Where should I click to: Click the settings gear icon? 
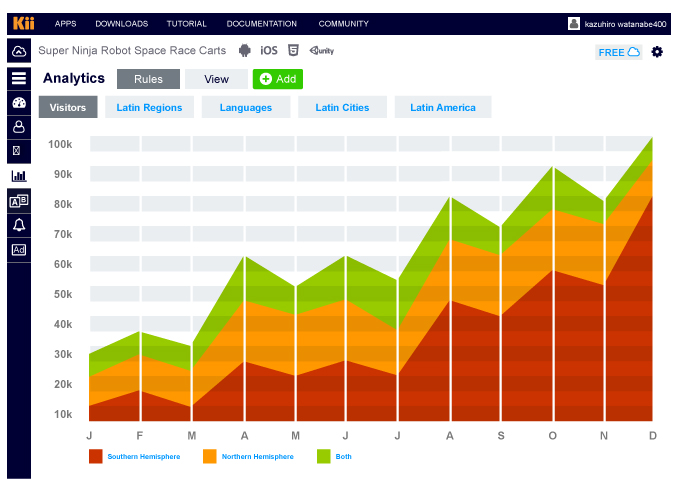[x=657, y=52]
